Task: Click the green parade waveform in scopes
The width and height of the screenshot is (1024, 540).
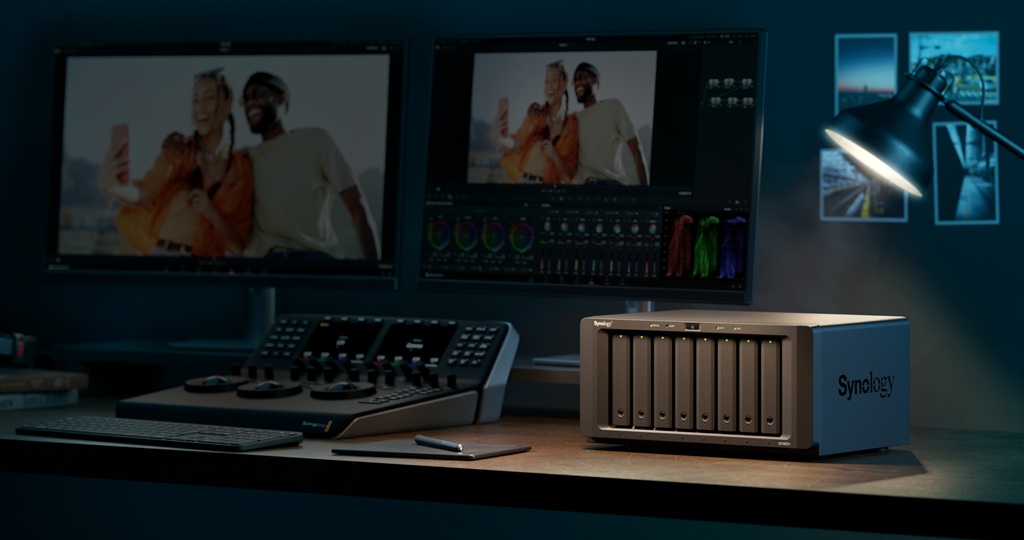Action: tap(706, 246)
